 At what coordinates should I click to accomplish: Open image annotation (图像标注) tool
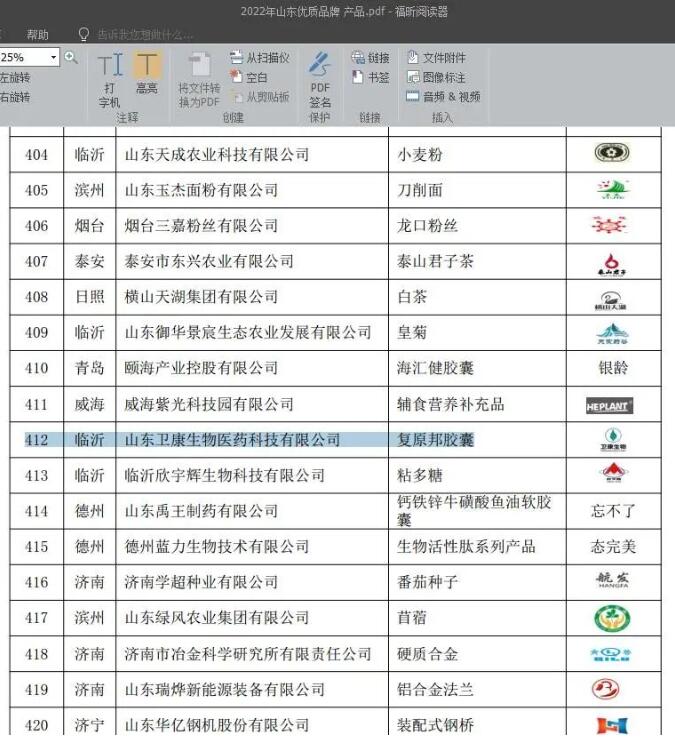point(436,77)
